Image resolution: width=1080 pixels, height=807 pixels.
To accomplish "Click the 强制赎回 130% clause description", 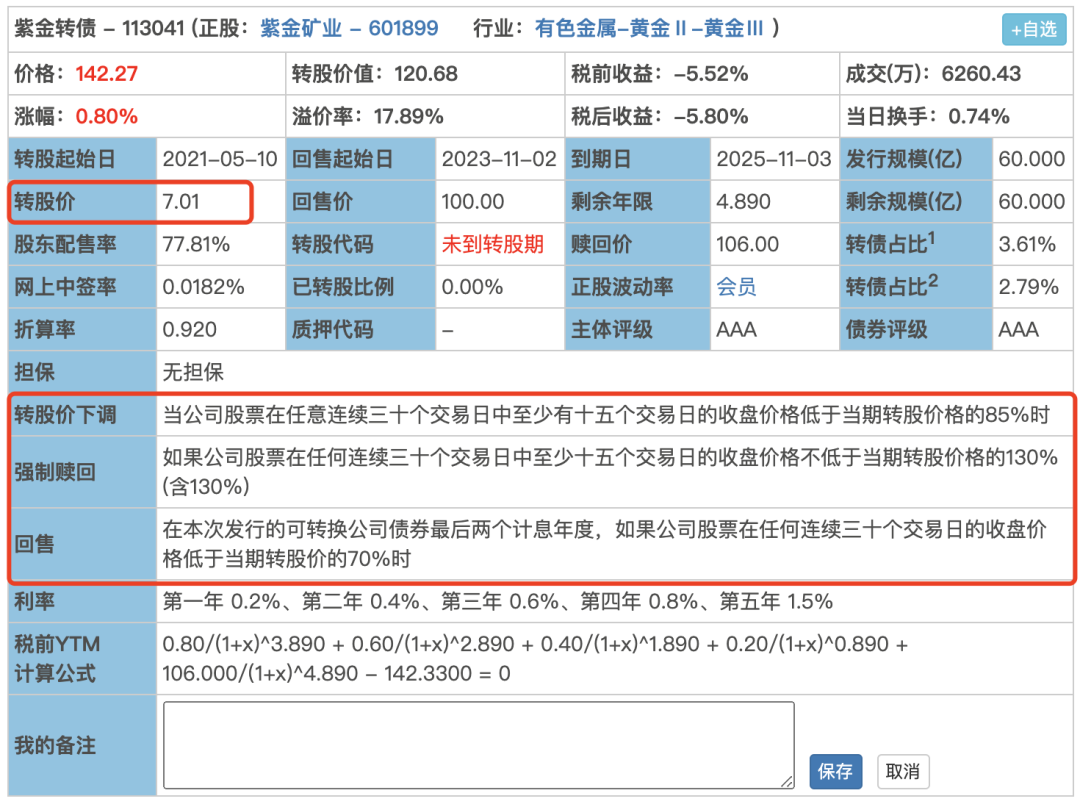I will [610, 472].
